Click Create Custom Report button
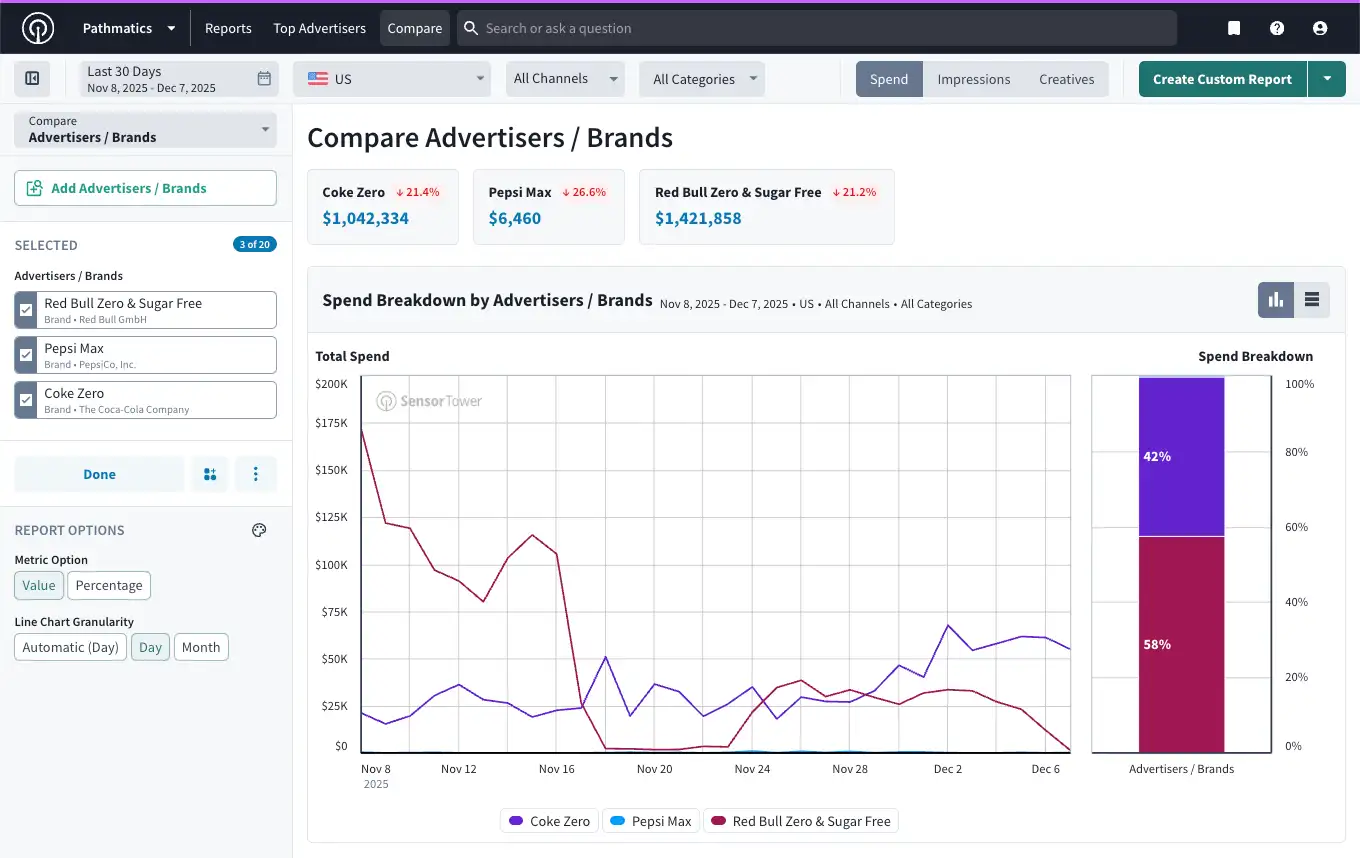Screen dimensions: 1360x858 [x=1222, y=79]
